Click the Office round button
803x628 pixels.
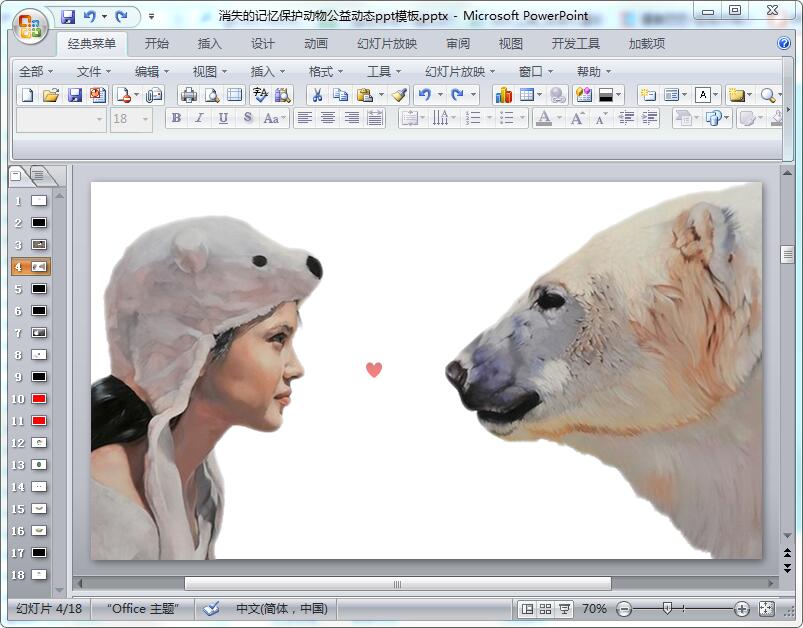tap(30, 25)
